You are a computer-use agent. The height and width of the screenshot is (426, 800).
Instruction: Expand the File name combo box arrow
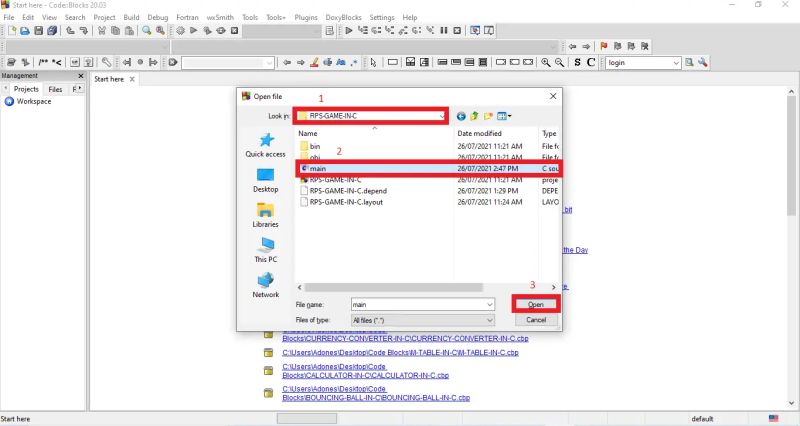(x=490, y=305)
